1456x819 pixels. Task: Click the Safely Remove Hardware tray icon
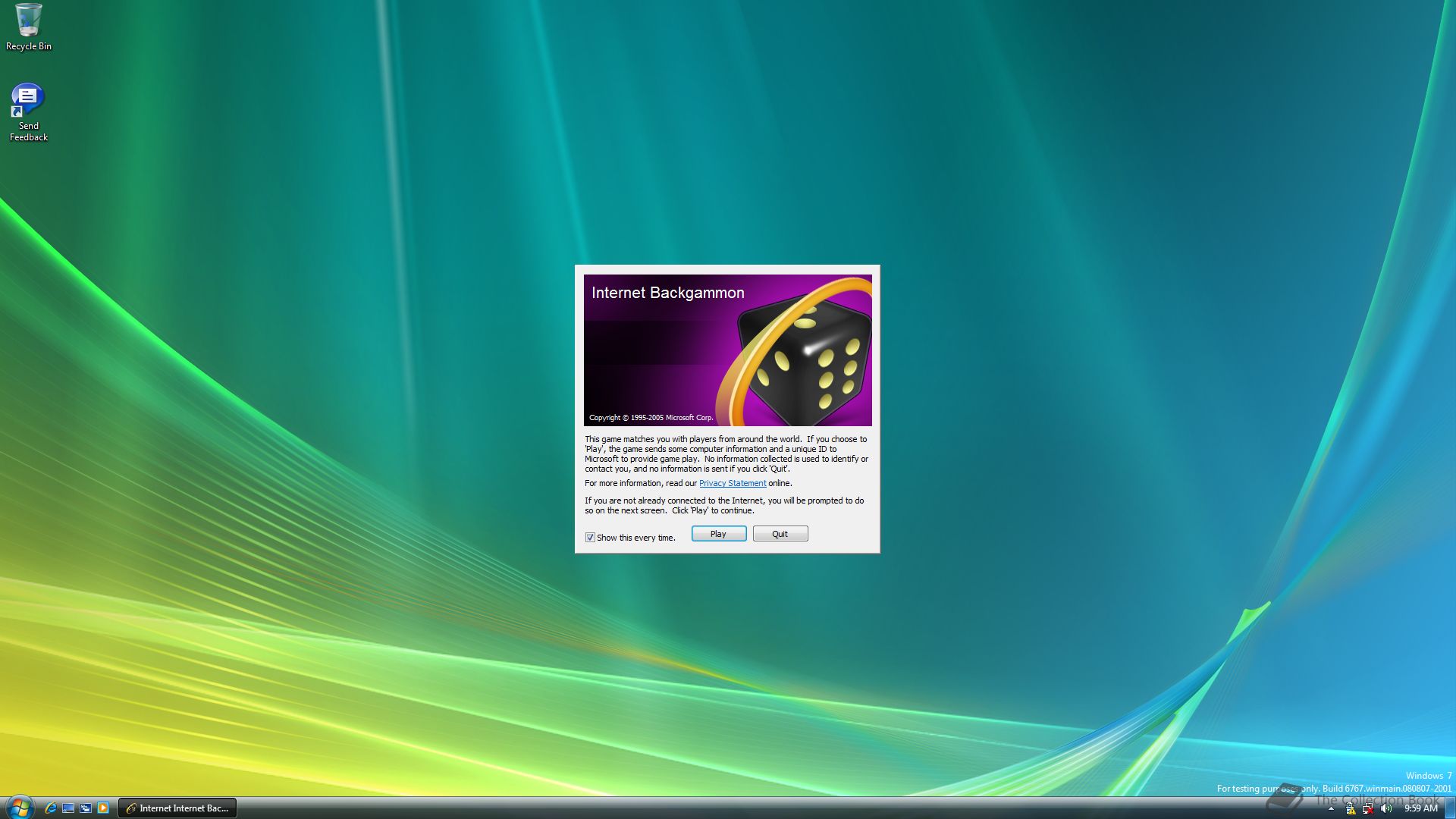coord(1350,809)
